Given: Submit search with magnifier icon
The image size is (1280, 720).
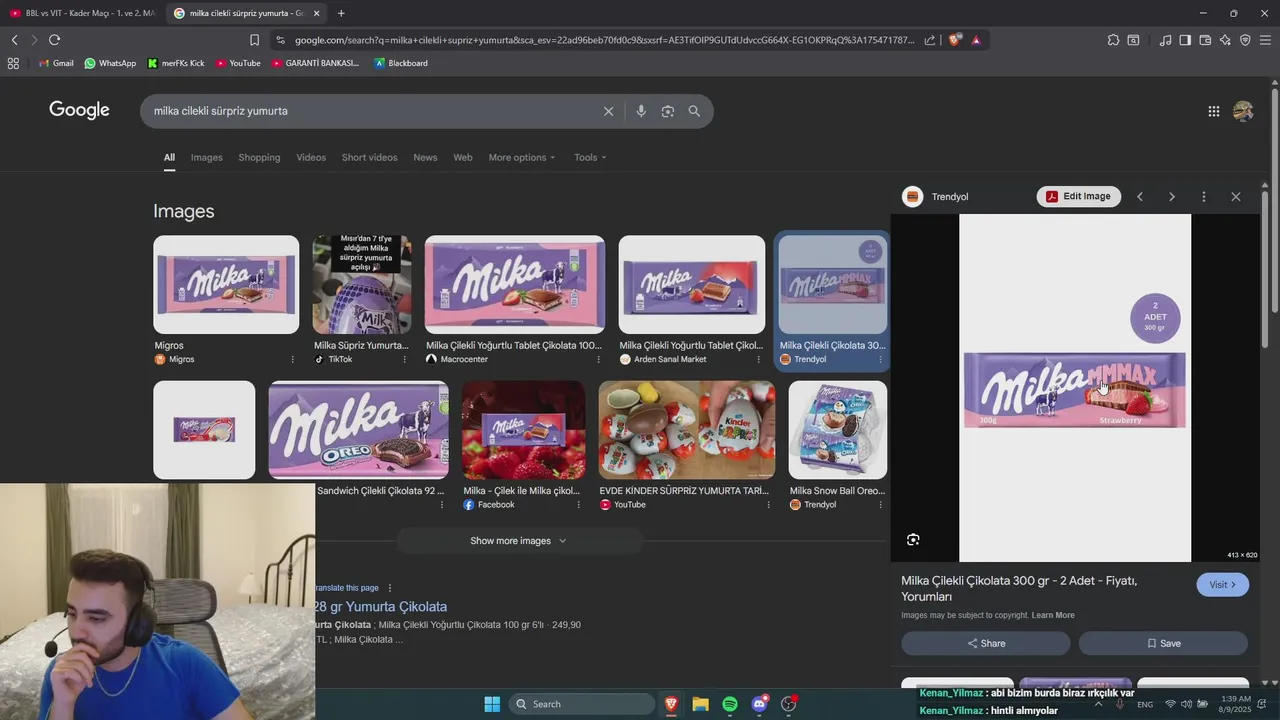Looking at the screenshot, I should [x=694, y=111].
